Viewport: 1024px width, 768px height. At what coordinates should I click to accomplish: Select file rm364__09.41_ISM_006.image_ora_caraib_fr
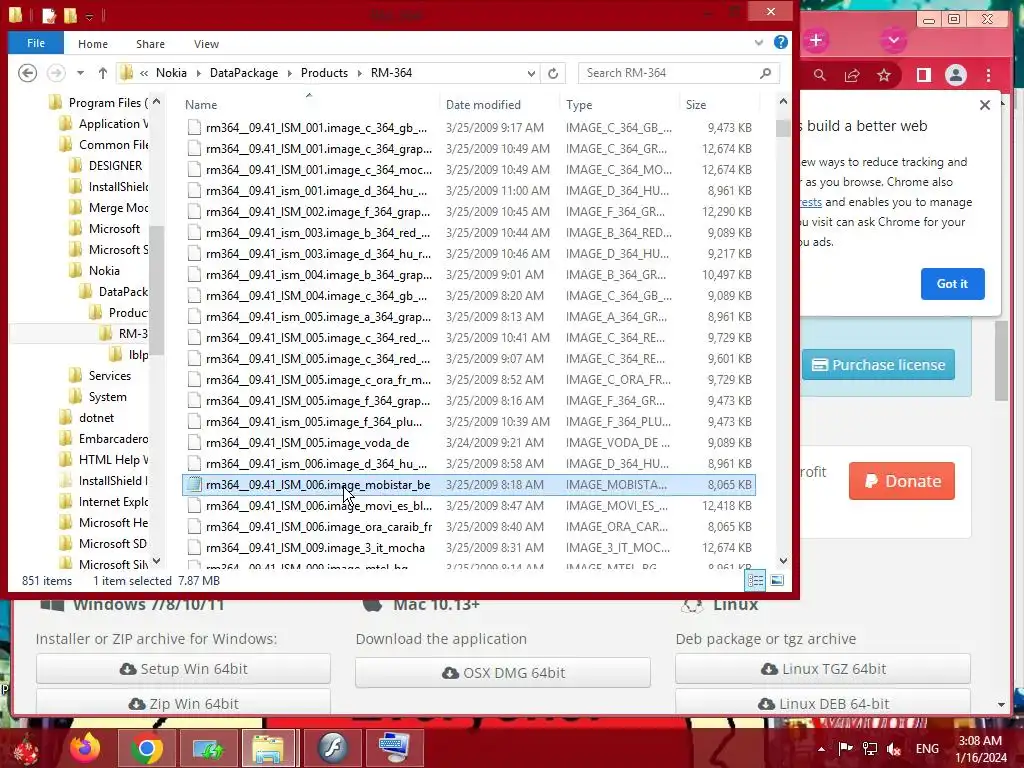468,526
